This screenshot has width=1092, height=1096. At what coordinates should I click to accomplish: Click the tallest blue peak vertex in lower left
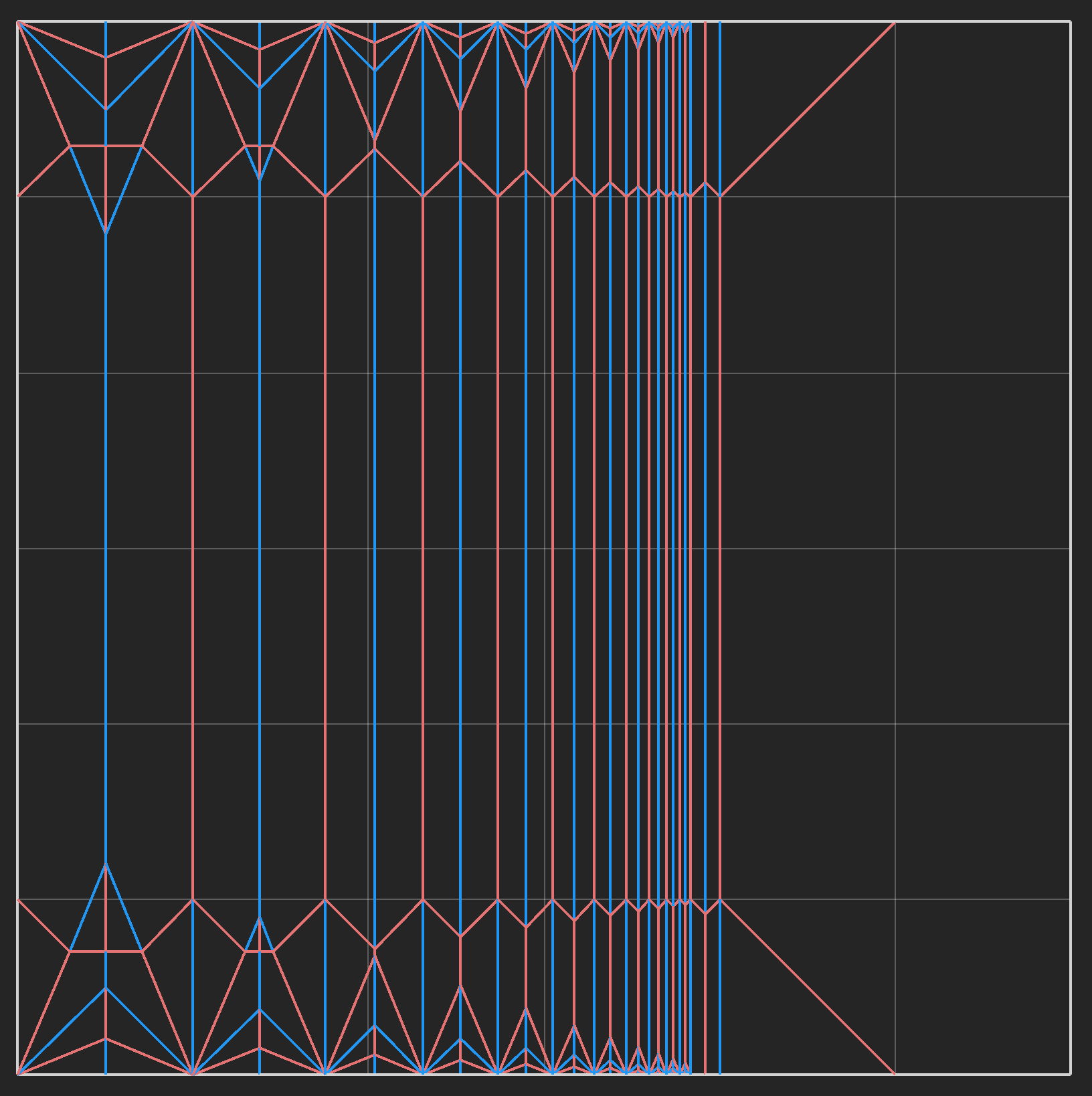click(106, 863)
